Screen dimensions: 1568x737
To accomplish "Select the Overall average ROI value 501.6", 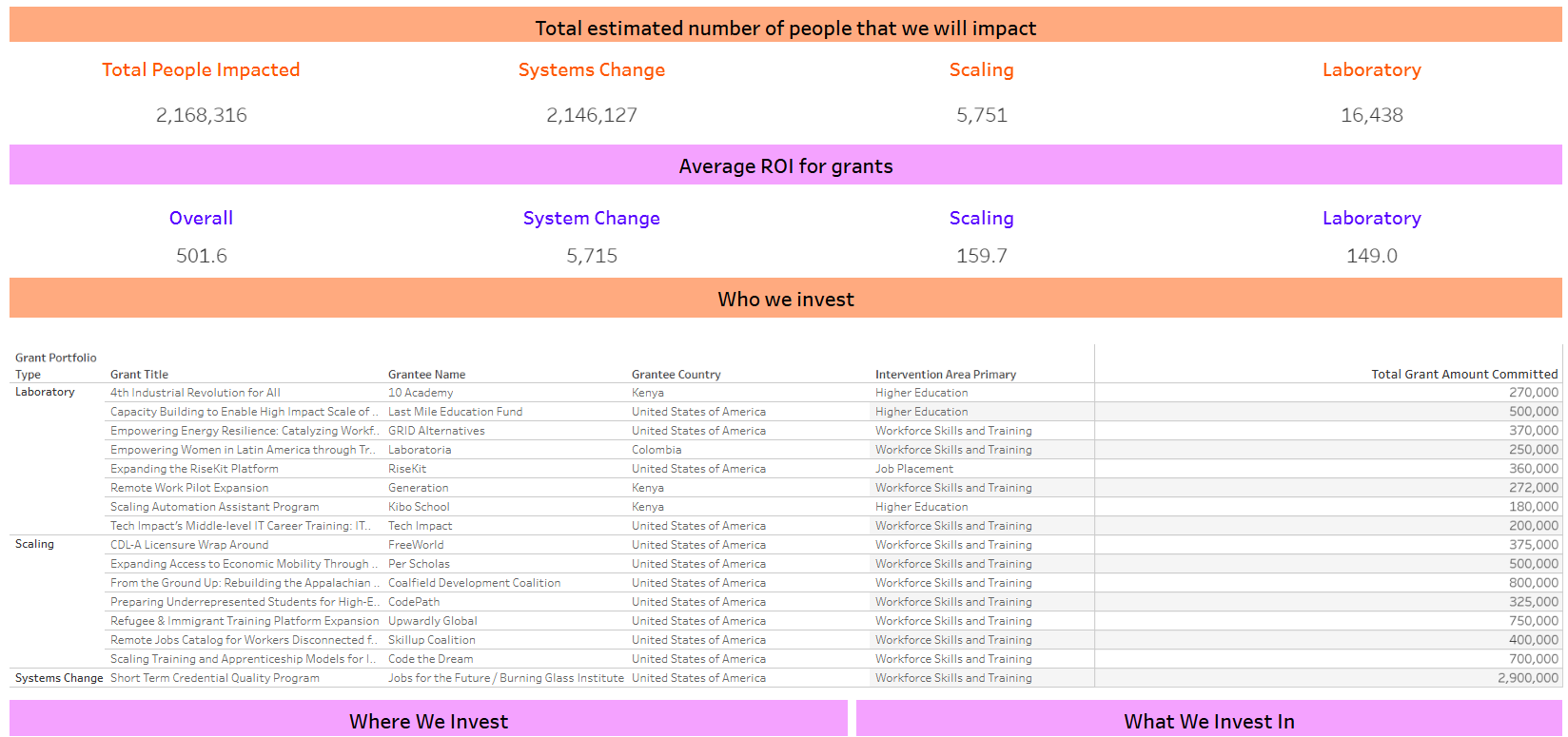I will tap(201, 256).
